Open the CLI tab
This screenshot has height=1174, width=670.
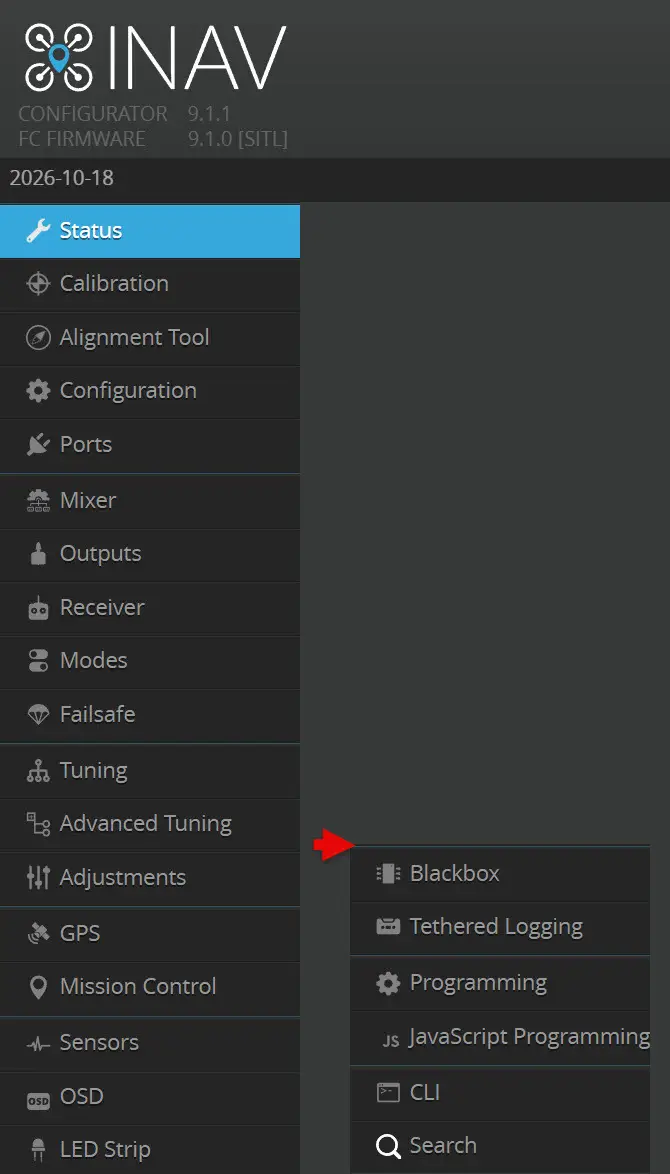coord(500,1093)
